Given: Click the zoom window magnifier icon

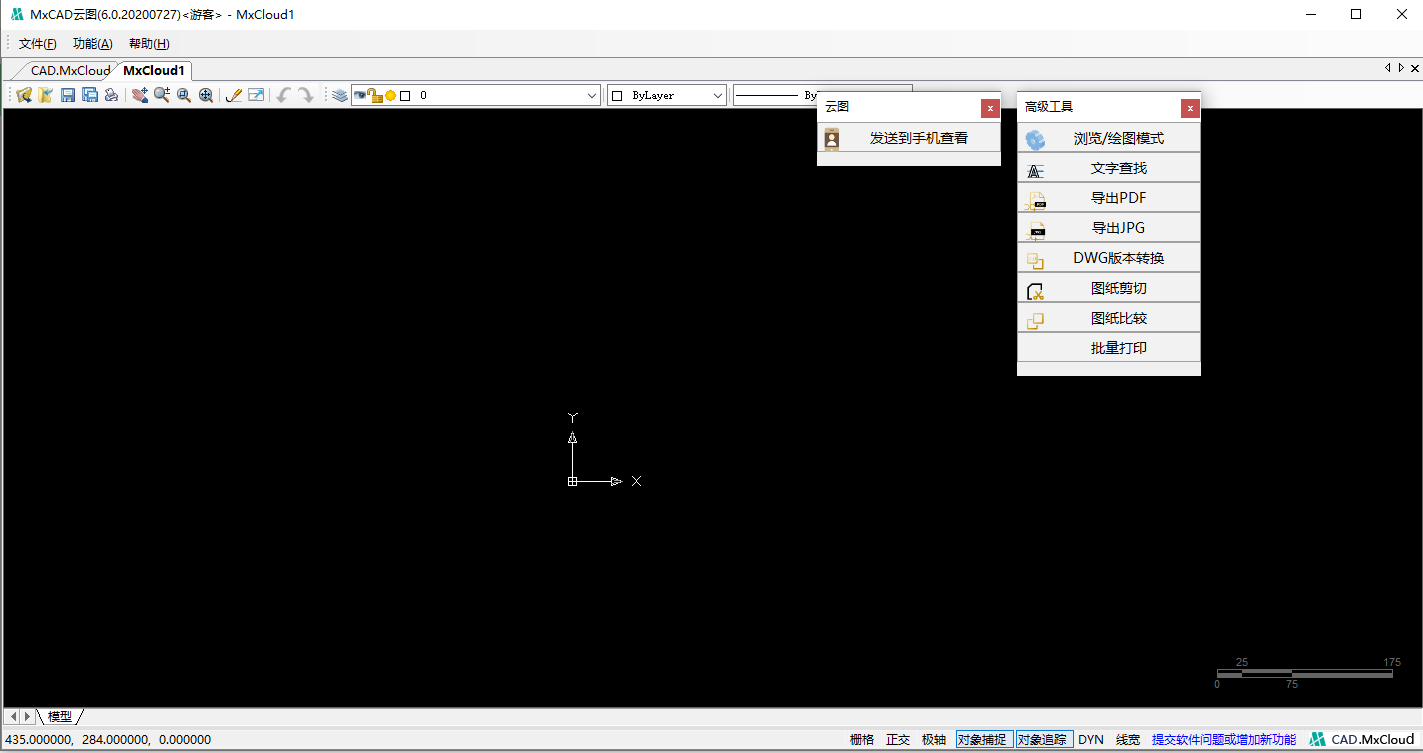Looking at the screenshot, I should tap(184, 95).
